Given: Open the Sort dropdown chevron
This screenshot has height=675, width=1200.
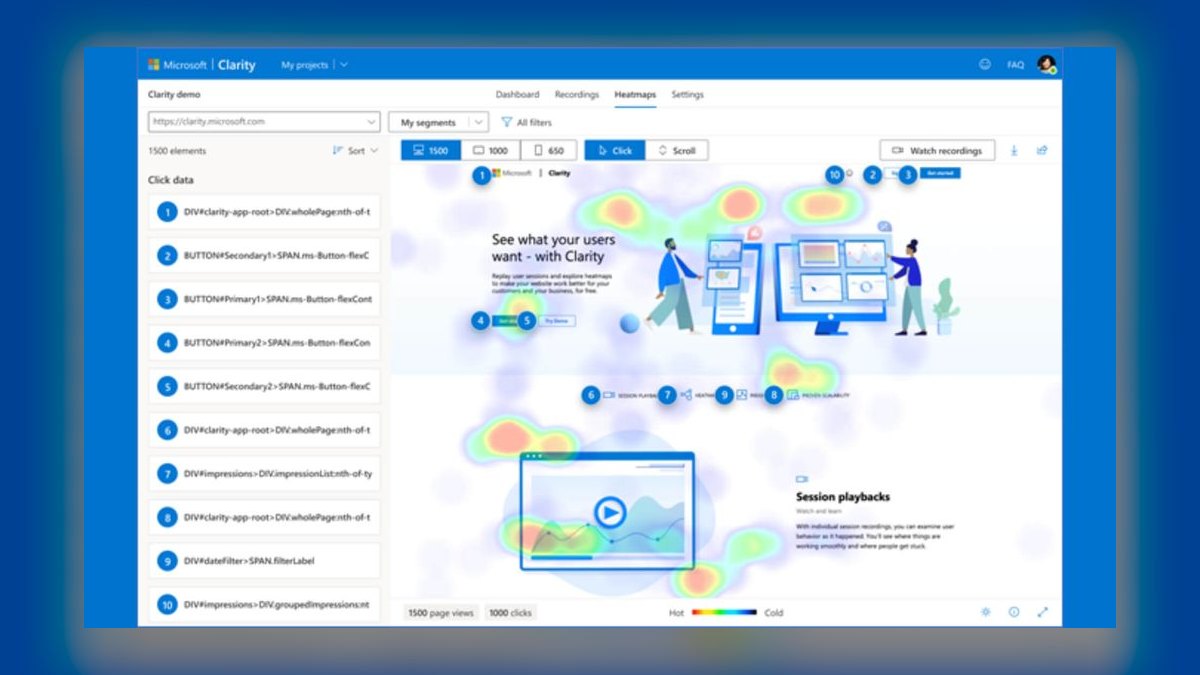Looking at the screenshot, I should click(x=374, y=151).
